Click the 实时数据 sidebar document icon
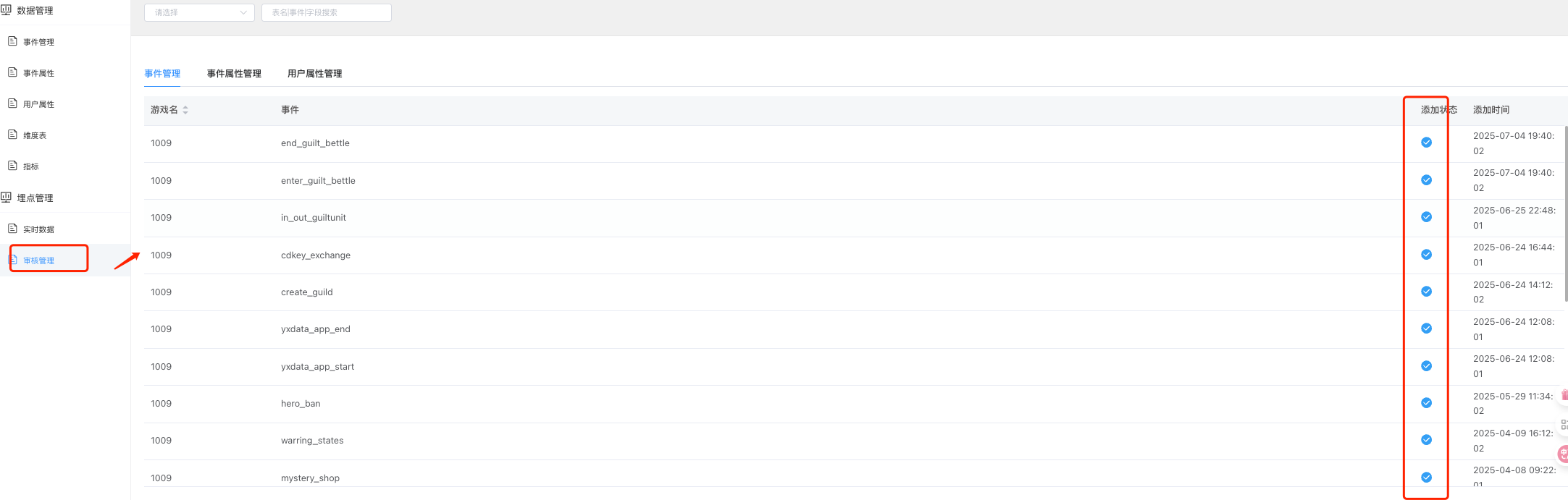This screenshot has height=500, width=1568. click(12, 229)
